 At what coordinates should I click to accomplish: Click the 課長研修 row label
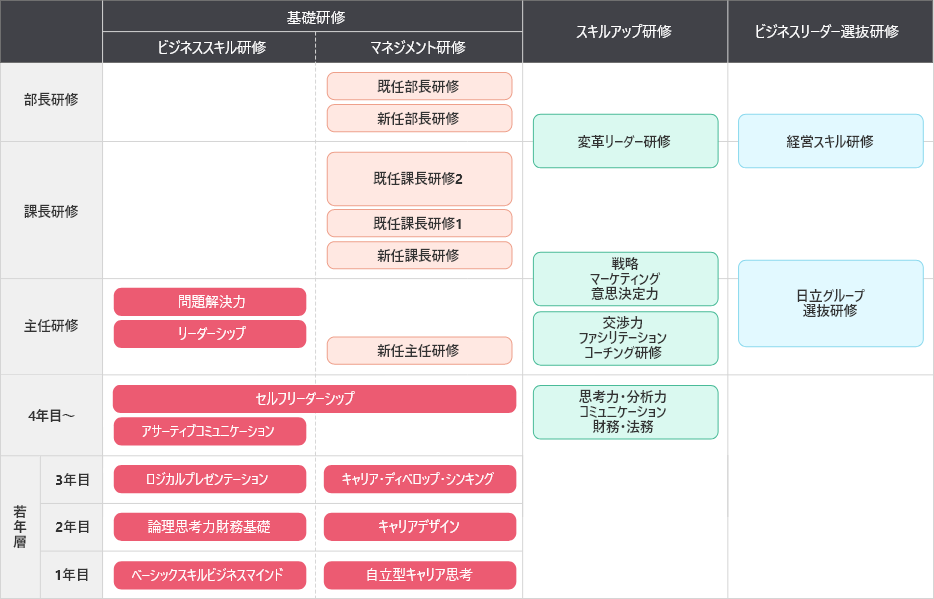pos(51,211)
